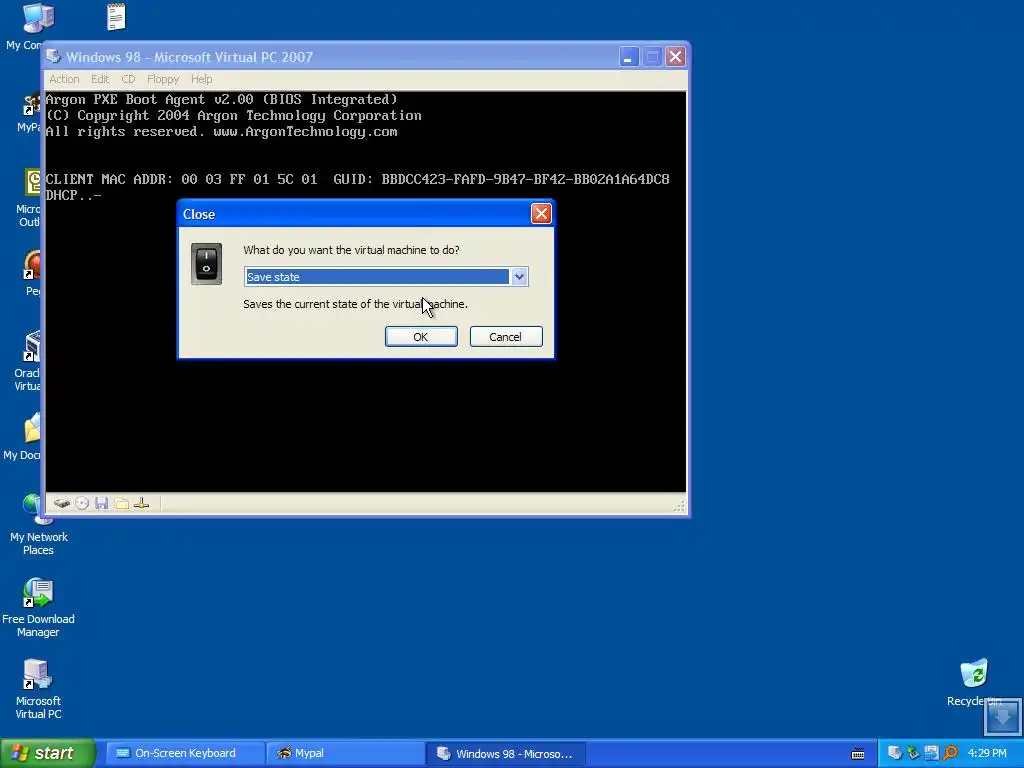The image size is (1024, 768).
Task: Click the Windows 98 - Microsoft Virtual PC taskbar button
Action: (x=505, y=753)
